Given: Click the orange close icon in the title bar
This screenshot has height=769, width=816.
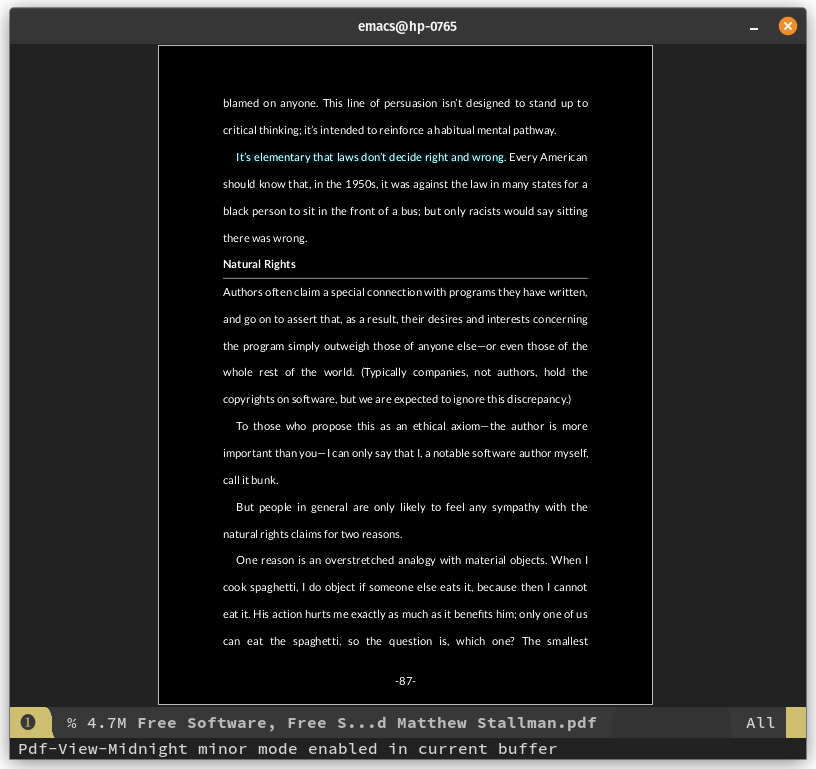Looking at the screenshot, I should point(788,26).
